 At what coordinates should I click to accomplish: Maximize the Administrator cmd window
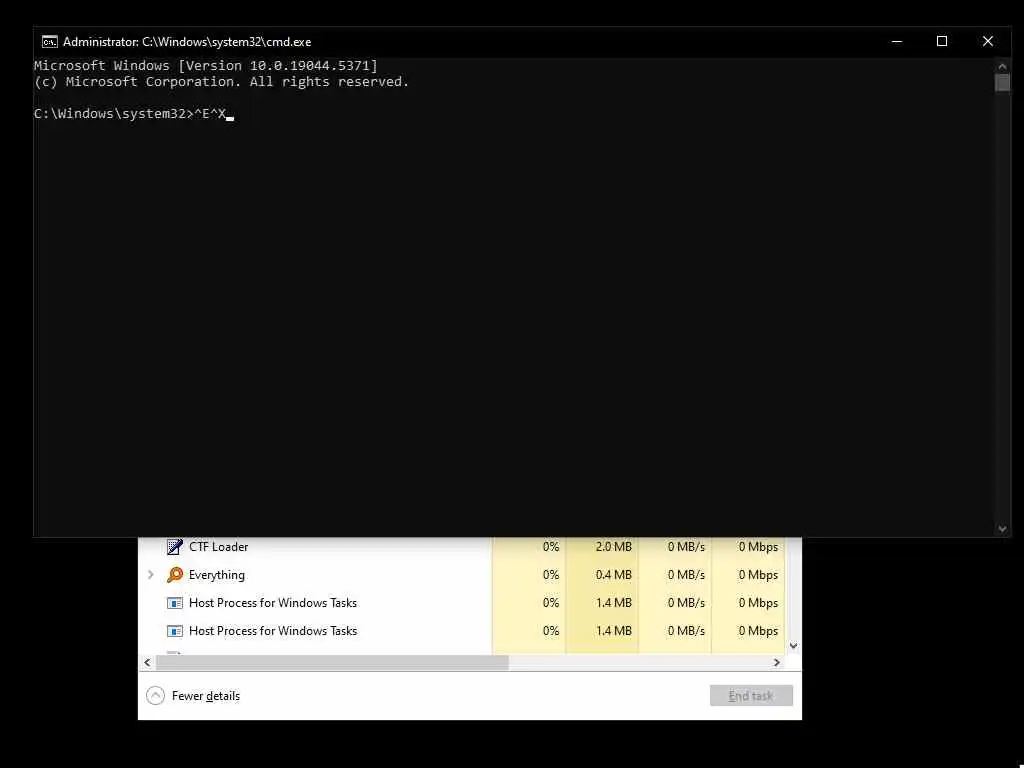[x=942, y=42]
